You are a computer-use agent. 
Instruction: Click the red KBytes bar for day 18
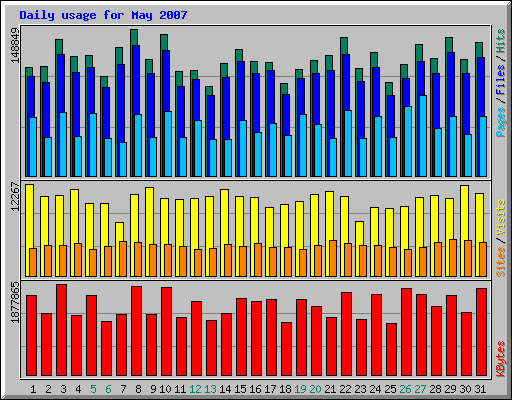pyautogui.click(x=287, y=349)
